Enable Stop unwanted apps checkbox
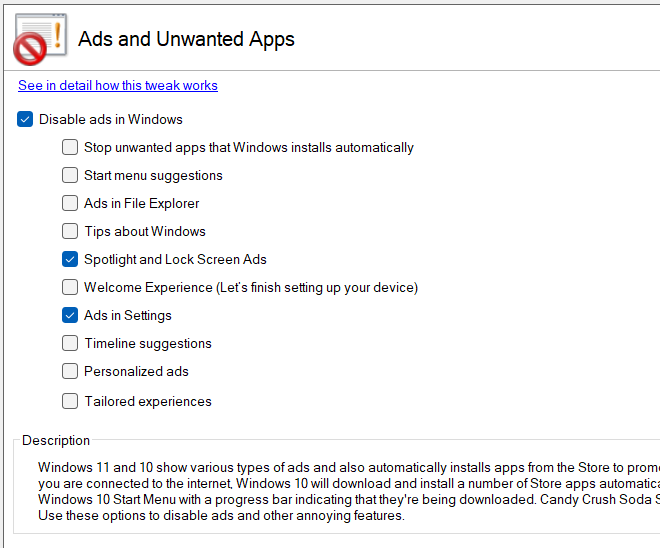The image size is (660, 548). coord(70,148)
